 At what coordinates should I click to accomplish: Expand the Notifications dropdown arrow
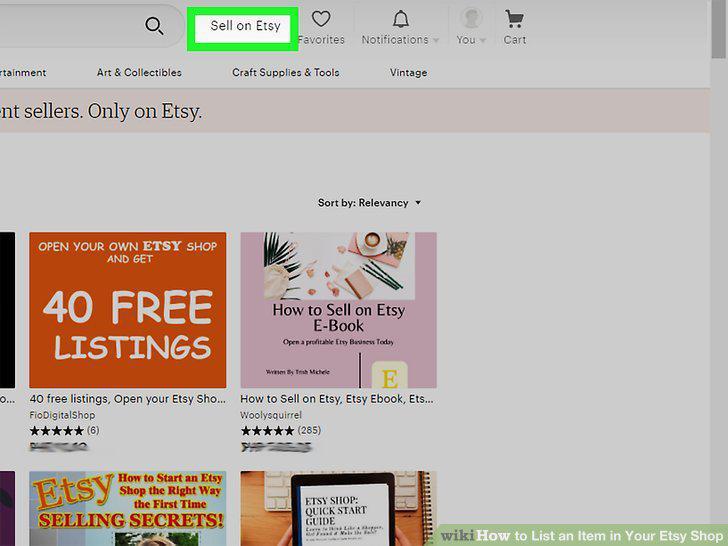point(436,40)
